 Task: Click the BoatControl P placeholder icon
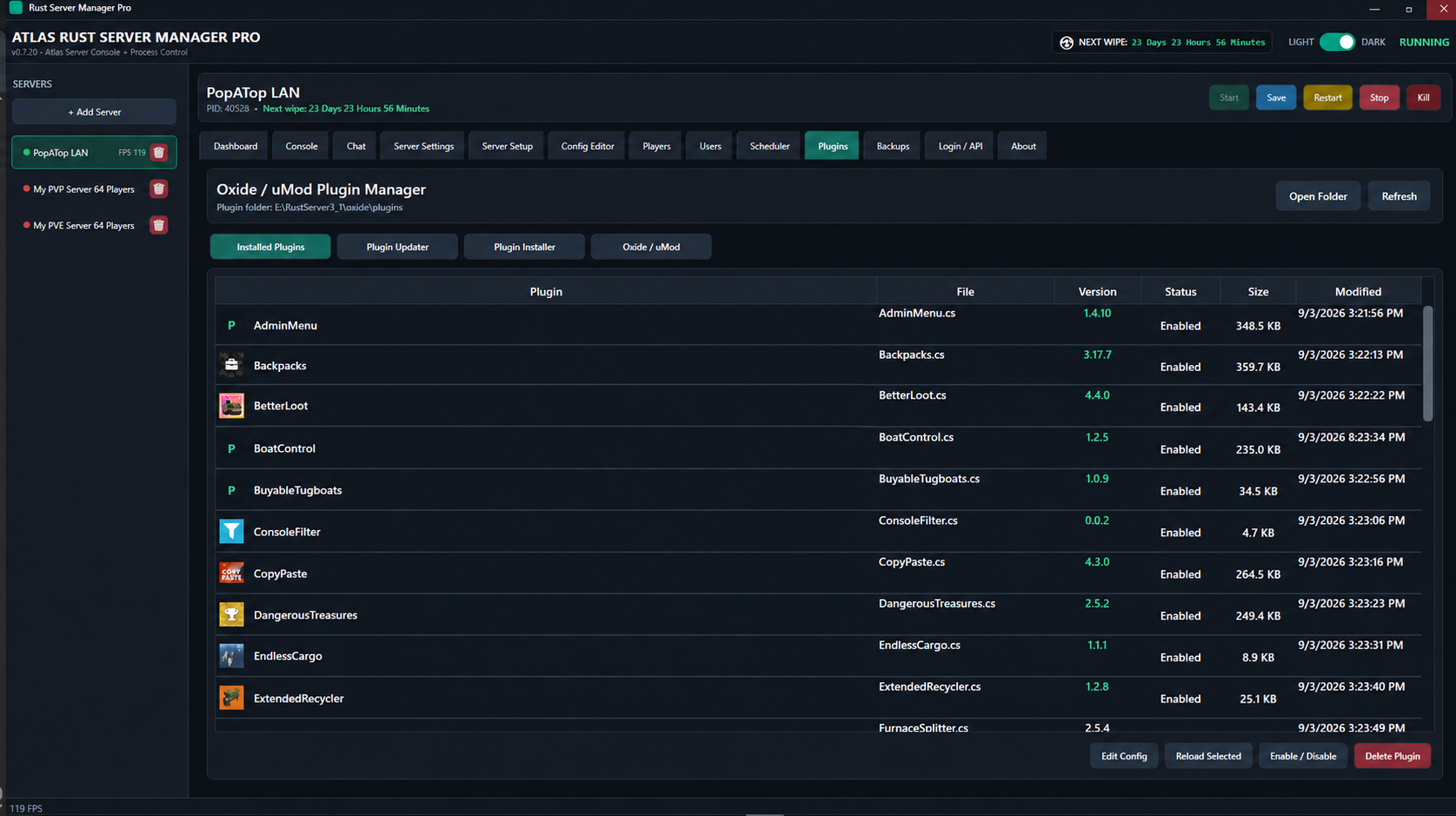(231, 448)
